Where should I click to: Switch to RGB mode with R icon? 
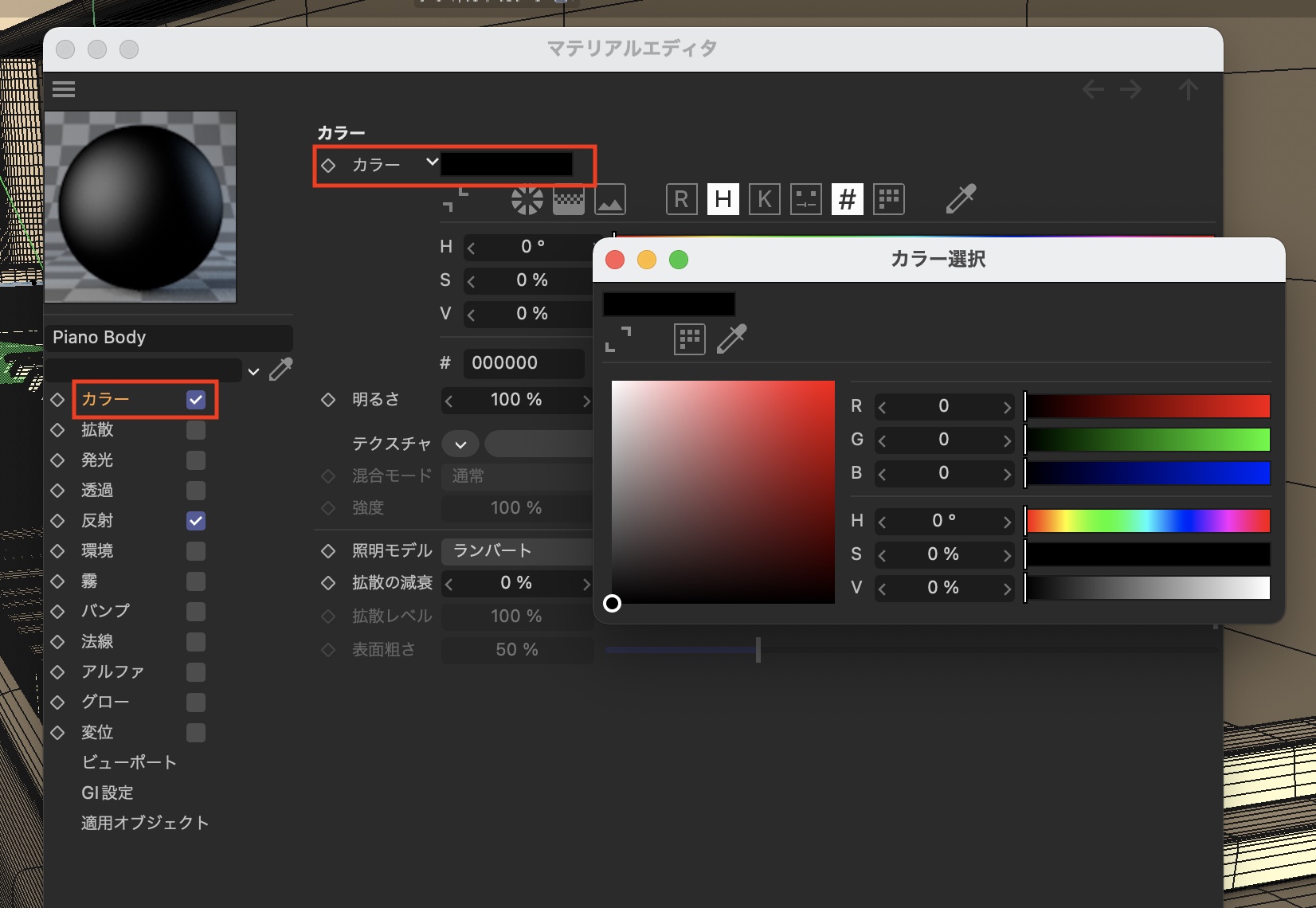tap(681, 199)
